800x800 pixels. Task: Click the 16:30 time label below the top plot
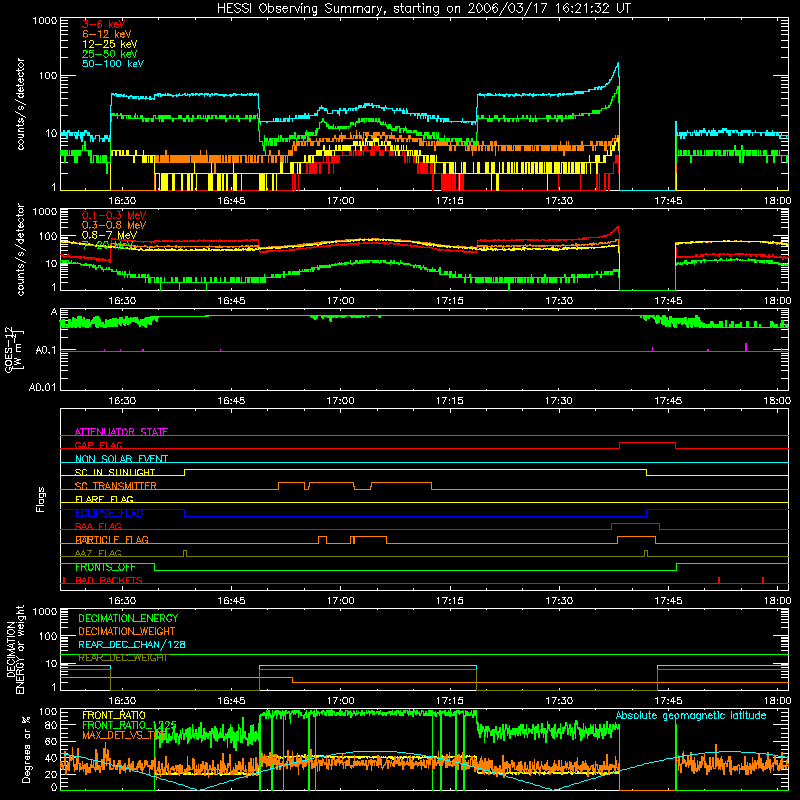(122, 201)
